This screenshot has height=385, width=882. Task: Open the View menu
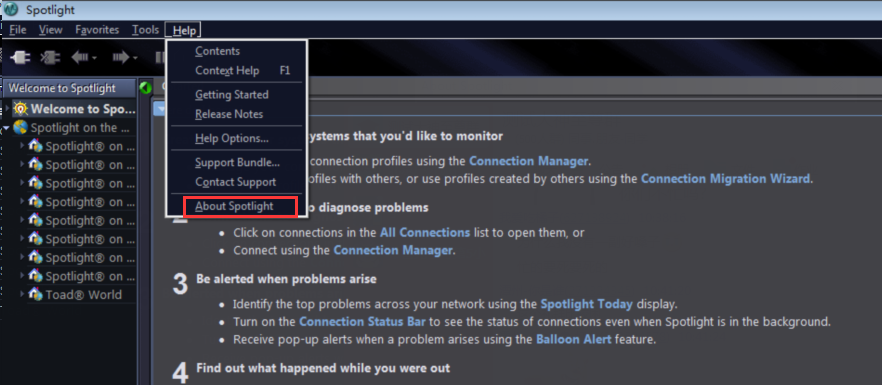click(51, 30)
